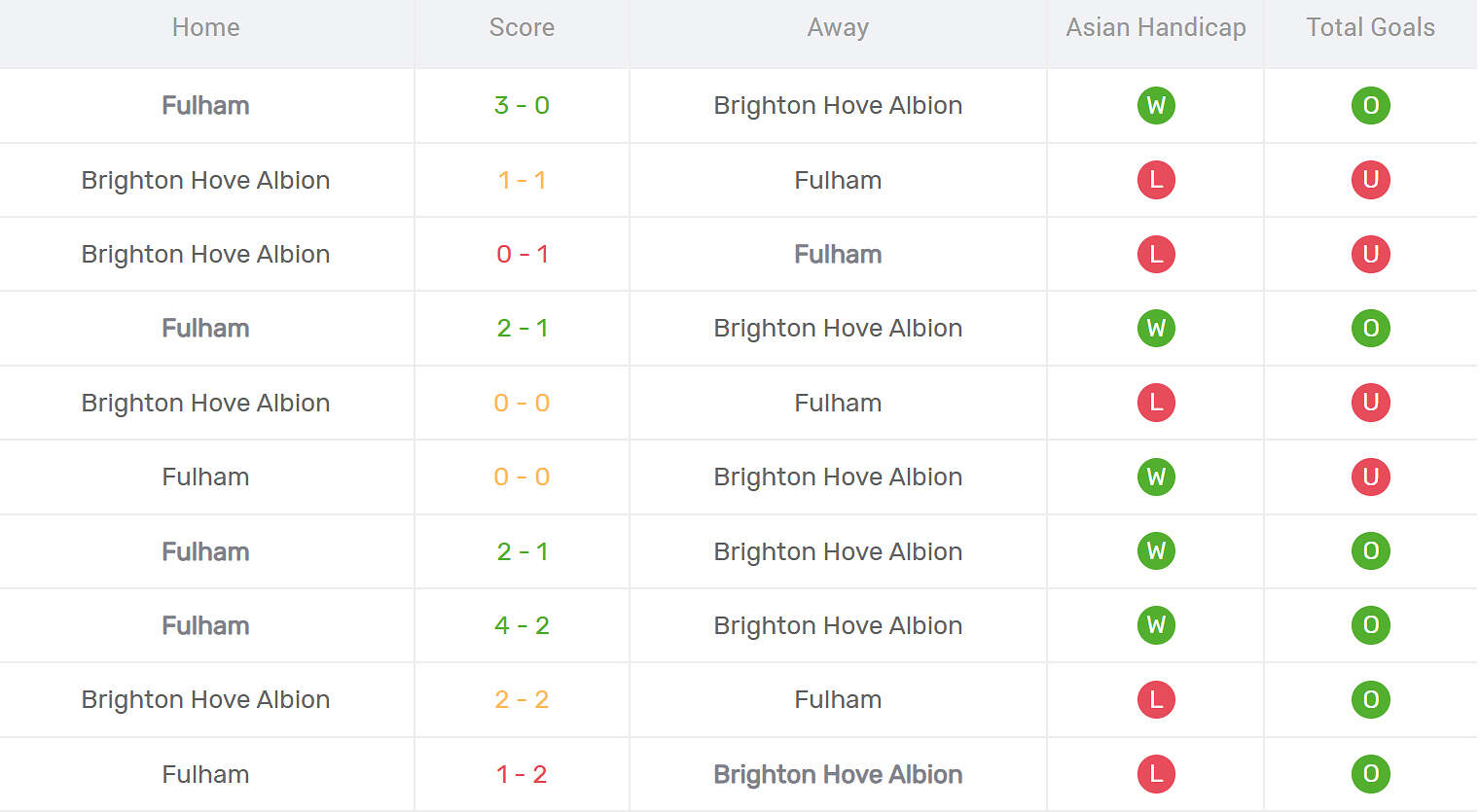1480x812 pixels.
Task: Click the O badge in the 2 - 2 row
Action: [1370, 699]
